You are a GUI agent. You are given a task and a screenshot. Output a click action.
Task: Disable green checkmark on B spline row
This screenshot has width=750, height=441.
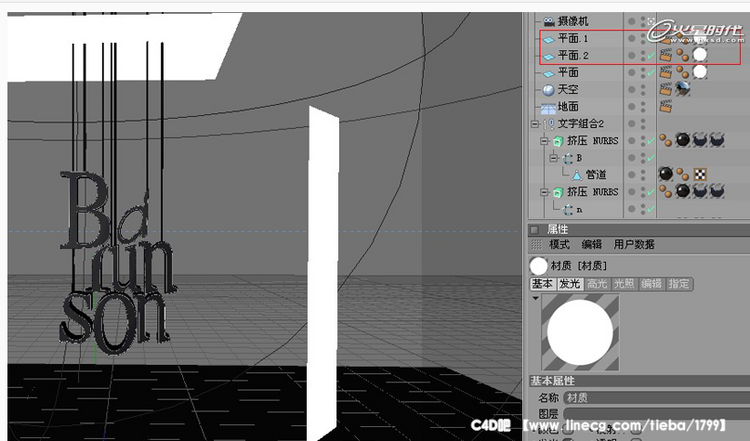click(651, 158)
